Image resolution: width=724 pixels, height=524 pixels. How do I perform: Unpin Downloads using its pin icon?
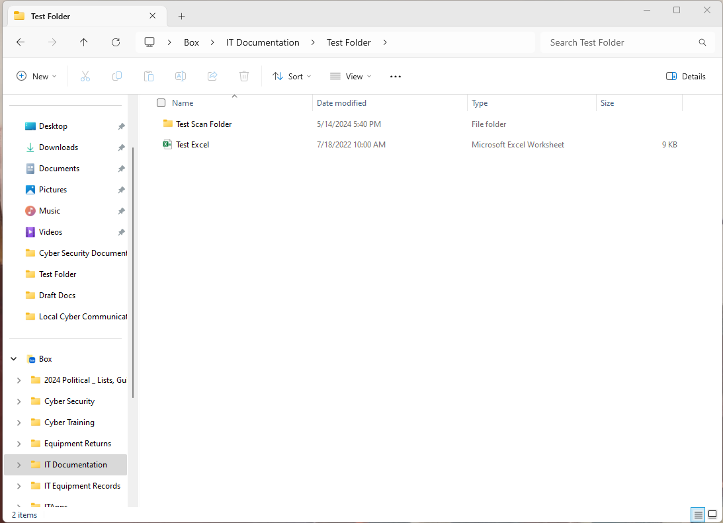pyautogui.click(x=121, y=148)
